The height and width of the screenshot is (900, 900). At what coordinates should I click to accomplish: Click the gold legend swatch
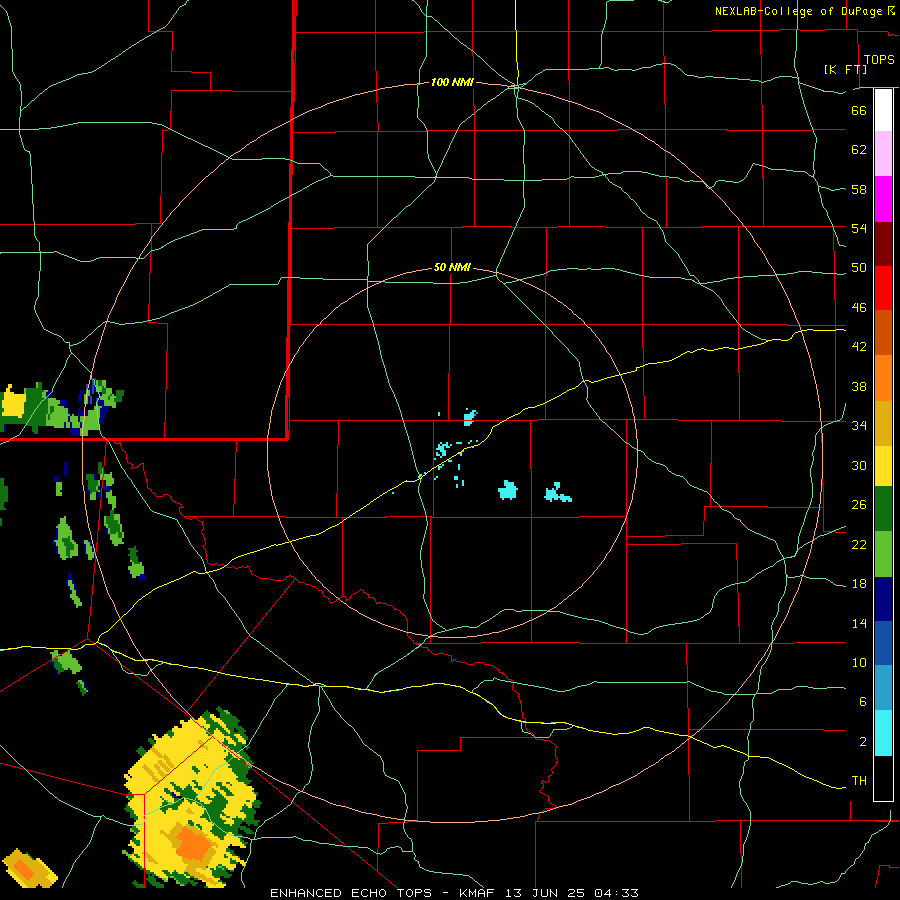(x=883, y=423)
